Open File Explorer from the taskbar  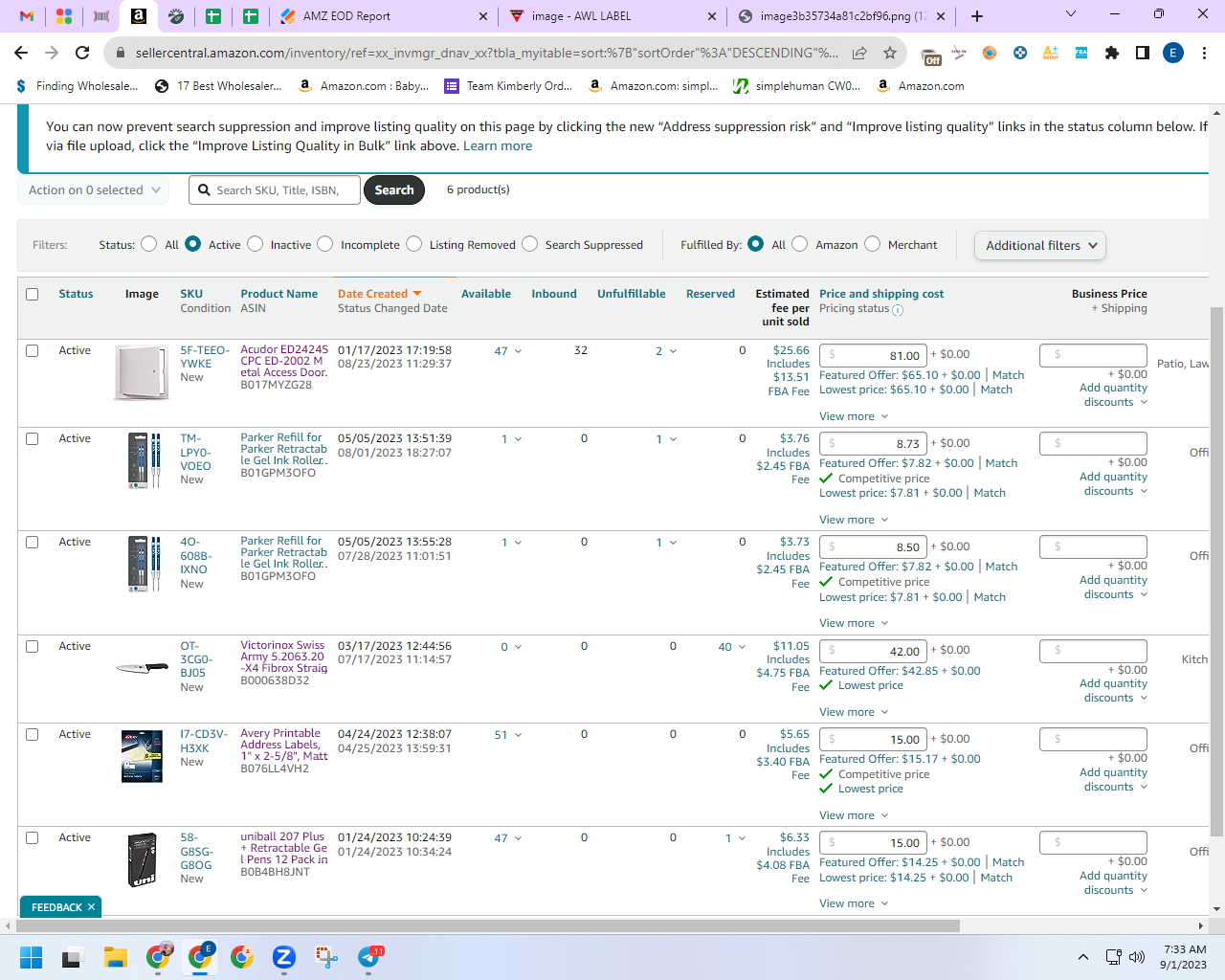coord(116,957)
